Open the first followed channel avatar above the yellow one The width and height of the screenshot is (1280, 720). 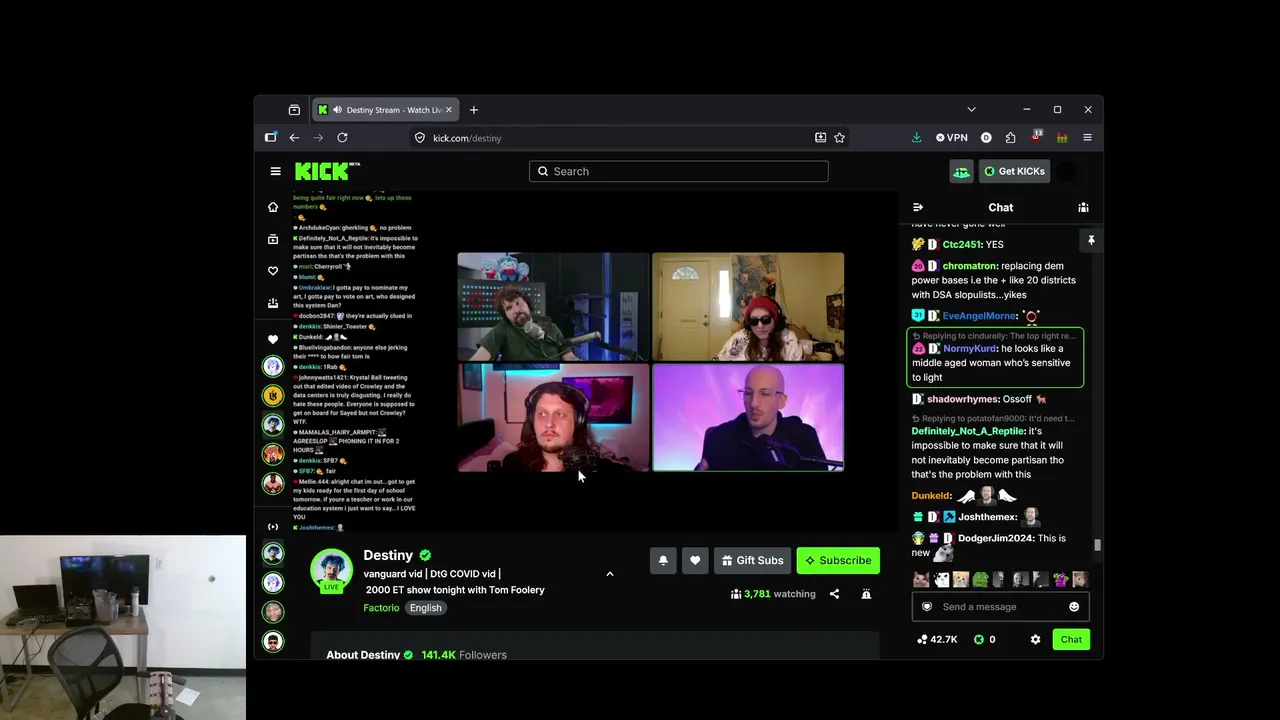click(273, 366)
